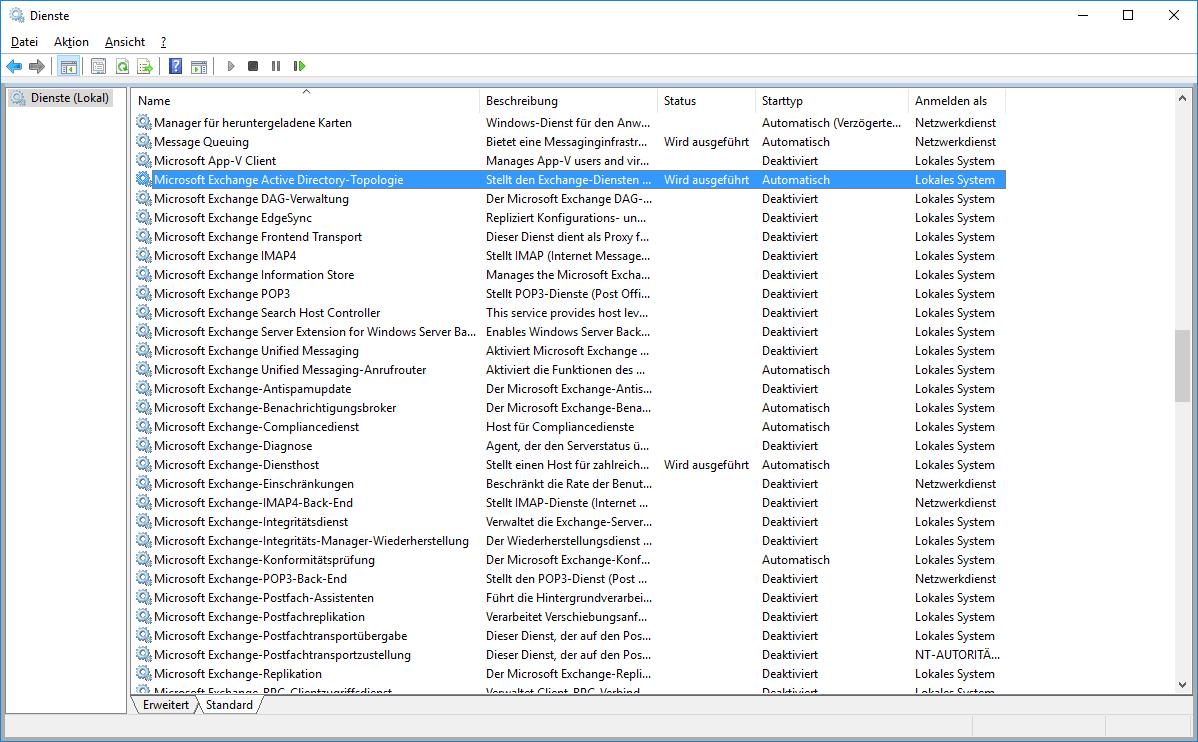Restart the service with toolbar button
Screen dimensions: 1198x742
click(299, 66)
